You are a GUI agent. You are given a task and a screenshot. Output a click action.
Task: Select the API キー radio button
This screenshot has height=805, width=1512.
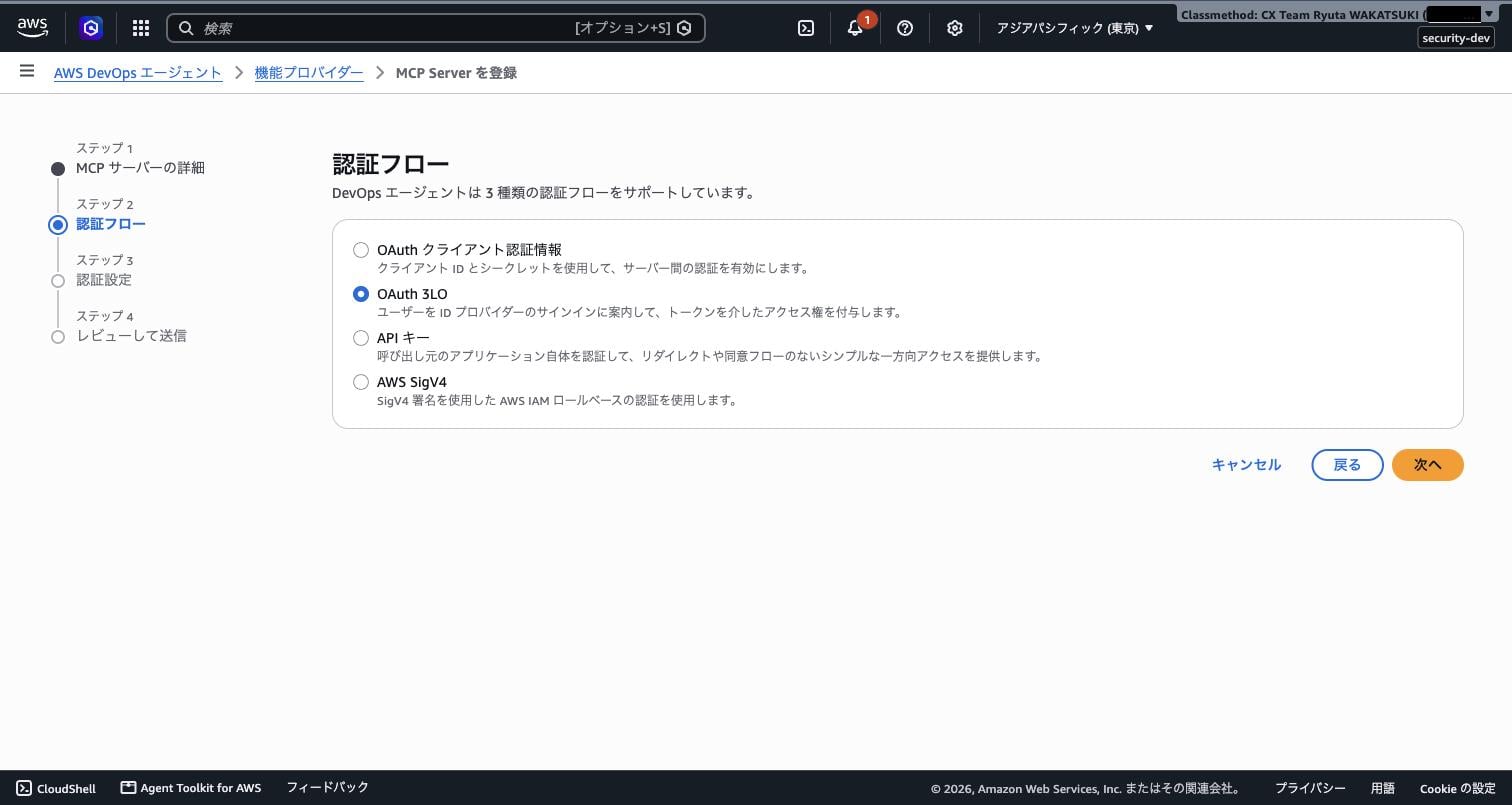[361, 338]
